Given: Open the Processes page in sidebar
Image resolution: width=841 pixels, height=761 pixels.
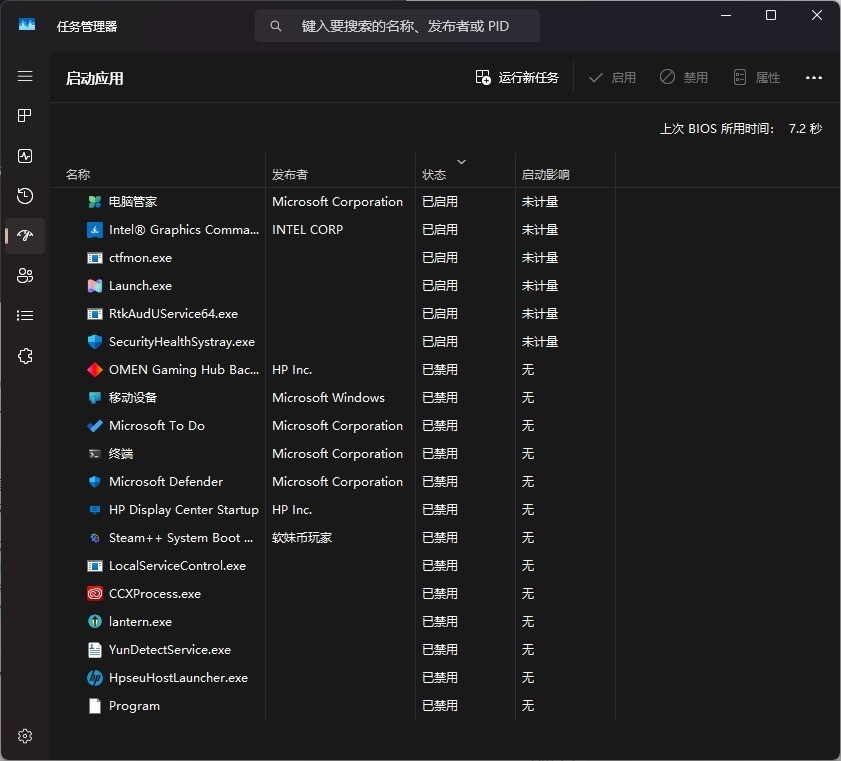Looking at the screenshot, I should pyautogui.click(x=25, y=116).
